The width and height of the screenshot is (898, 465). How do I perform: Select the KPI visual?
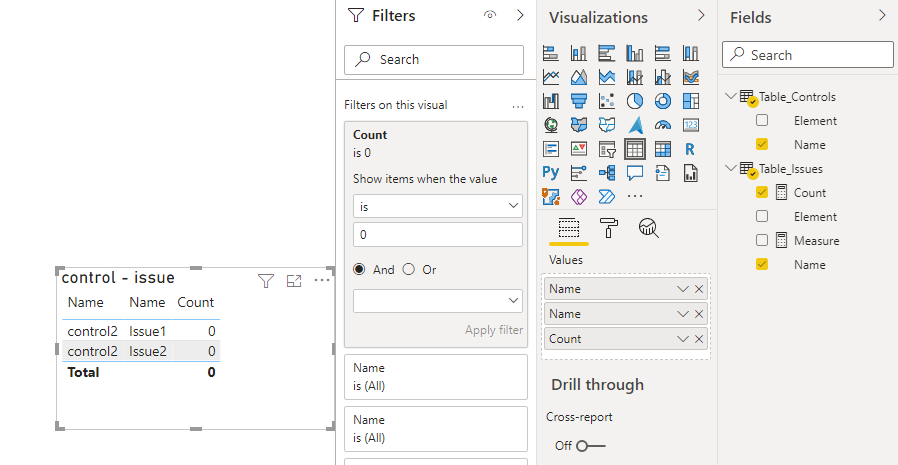pos(578,149)
